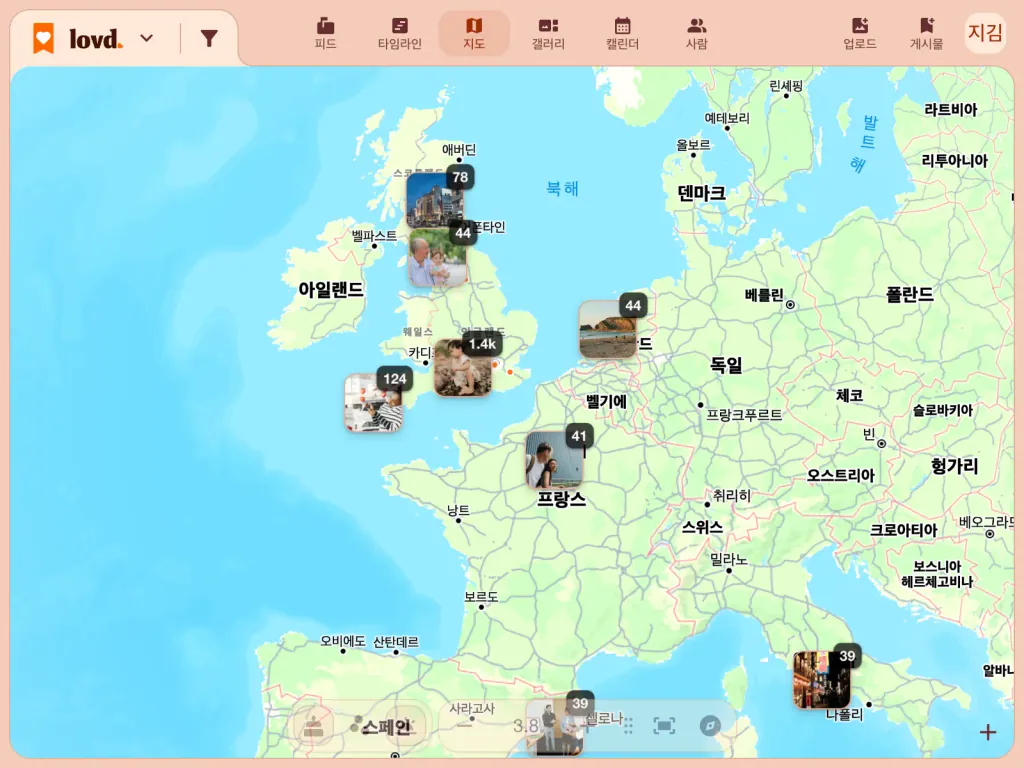Click the lovd heart bookmark logo
Image resolution: width=1024 pixels, height=768 pixels.
click(44, 38)
